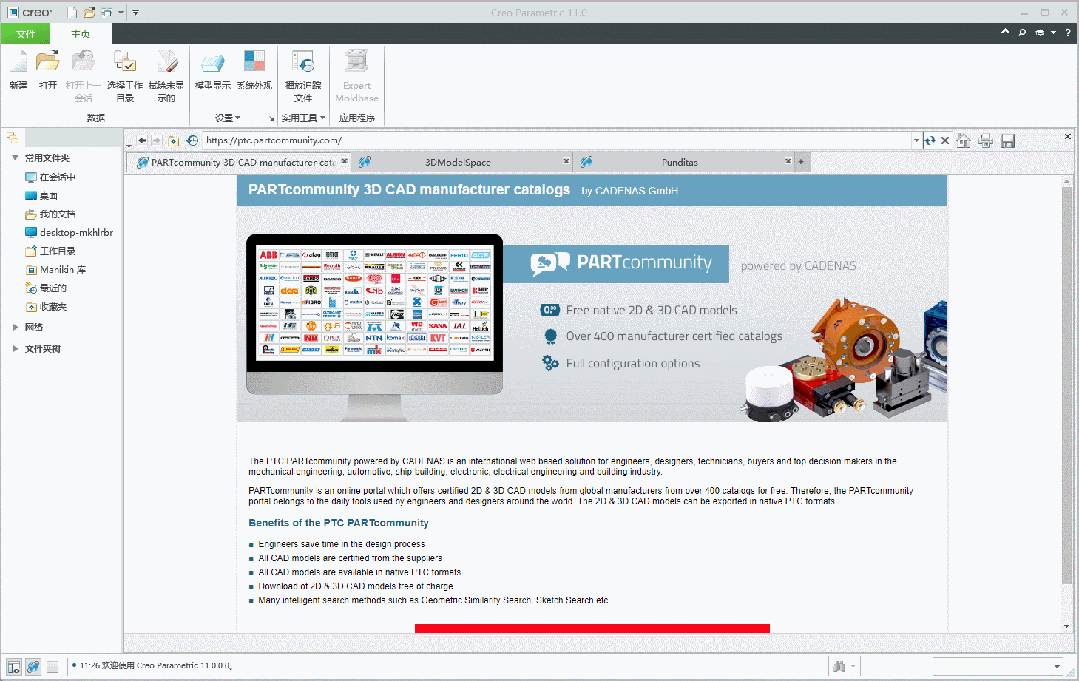Open 我的文档 (My documents) folder
Image resolution: width=1079 pixels, height=681 pixels.
pos(50,214)
